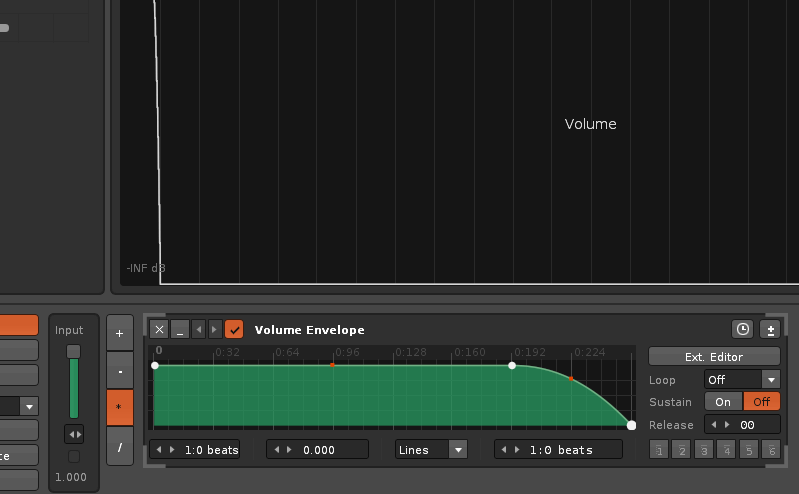Click the Input level slider handle
Viewport: 799px width, 494px height.
[x=73, y=351]
